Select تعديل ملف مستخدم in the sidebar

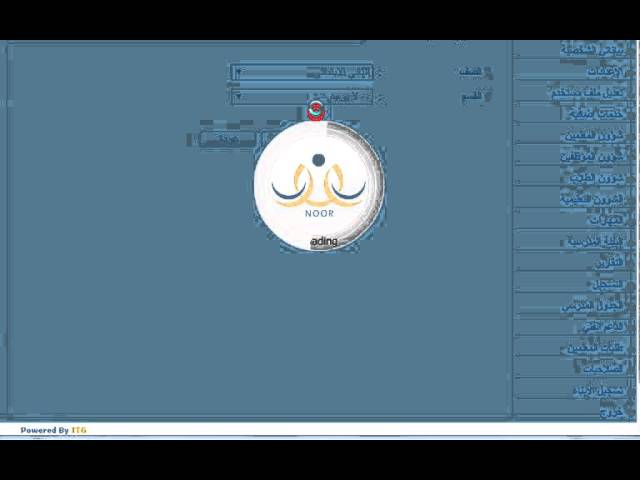click(x=588, y=93)
